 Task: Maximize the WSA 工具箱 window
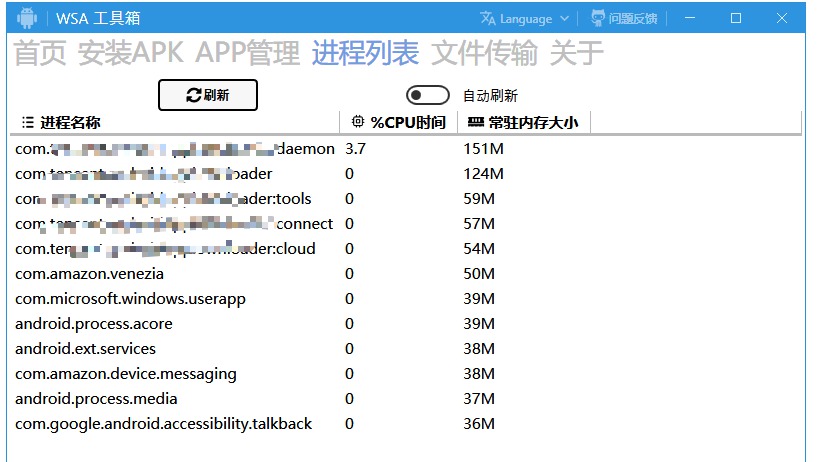tap(736, 18)
